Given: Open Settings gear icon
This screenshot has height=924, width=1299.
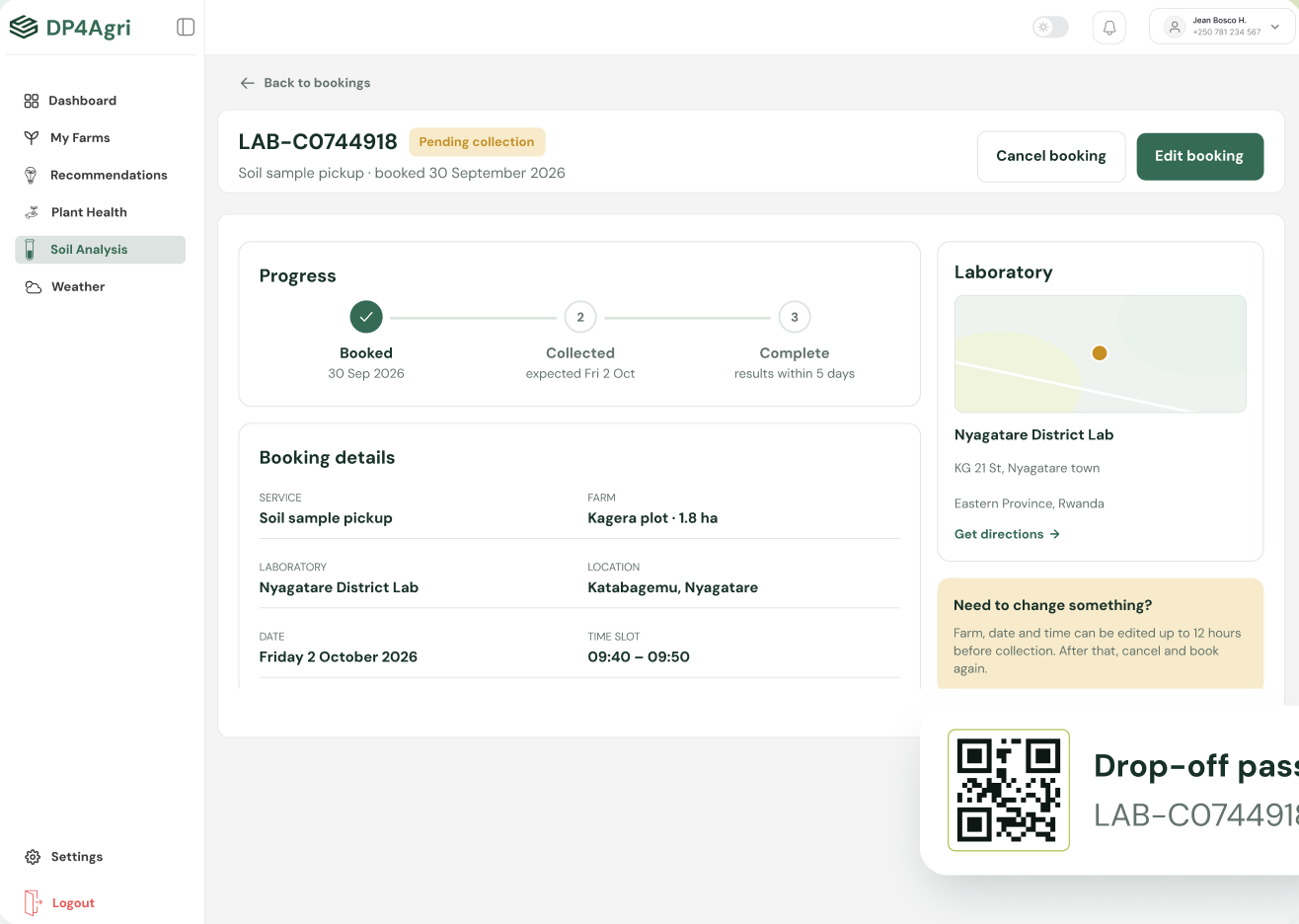Looking at the screenshot, I should tap(33, 857).
